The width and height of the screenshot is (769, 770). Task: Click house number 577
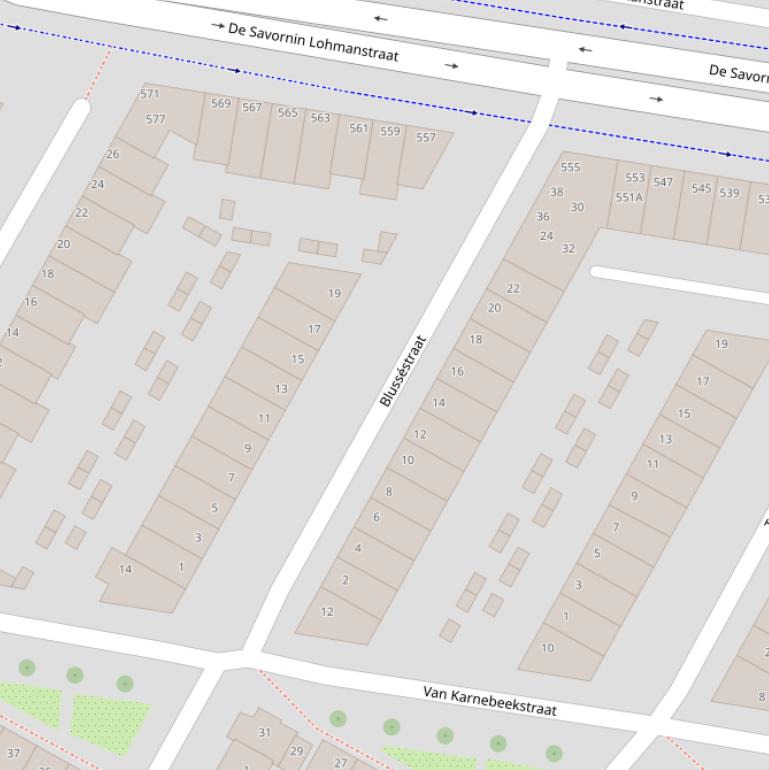coord(155,119)
